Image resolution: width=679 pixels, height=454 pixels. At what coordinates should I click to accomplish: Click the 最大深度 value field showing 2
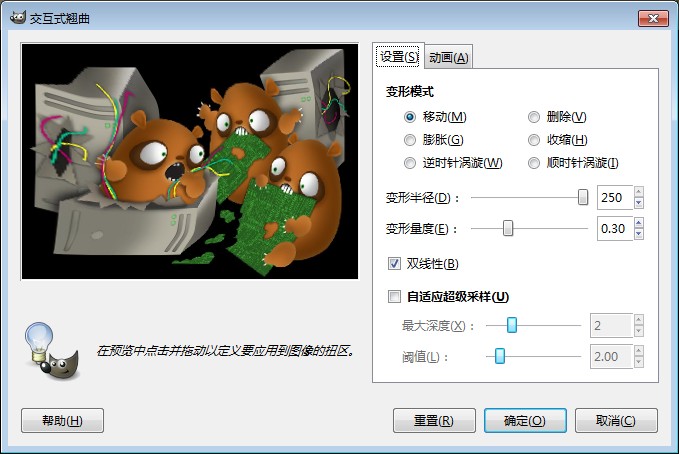pyautogui.click(x=611, y=325)
